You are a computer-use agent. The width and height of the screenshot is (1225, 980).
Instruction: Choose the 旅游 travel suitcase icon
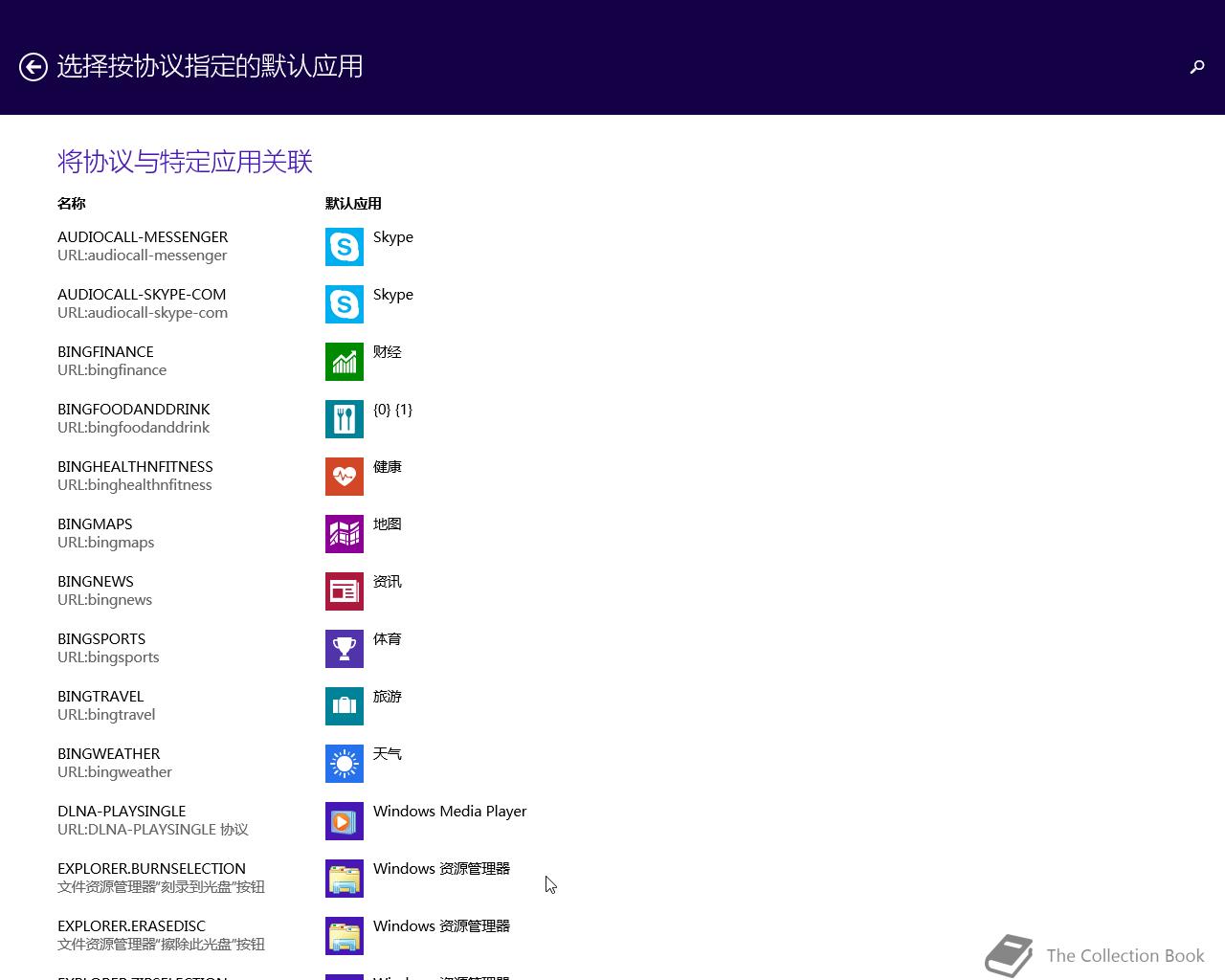point(345,706)
